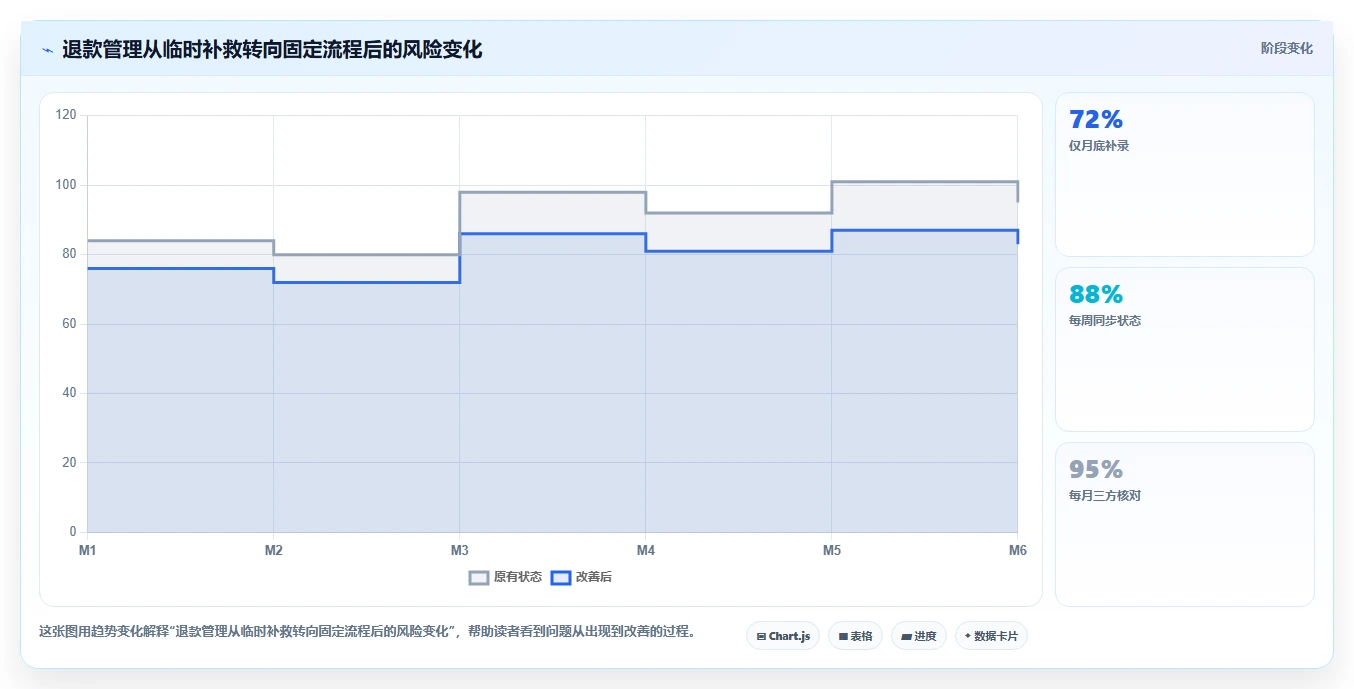Click the chart title 退款管理从临时补救转向固定流程后的风险变化

pyautogui.click(x=272, y=50)
